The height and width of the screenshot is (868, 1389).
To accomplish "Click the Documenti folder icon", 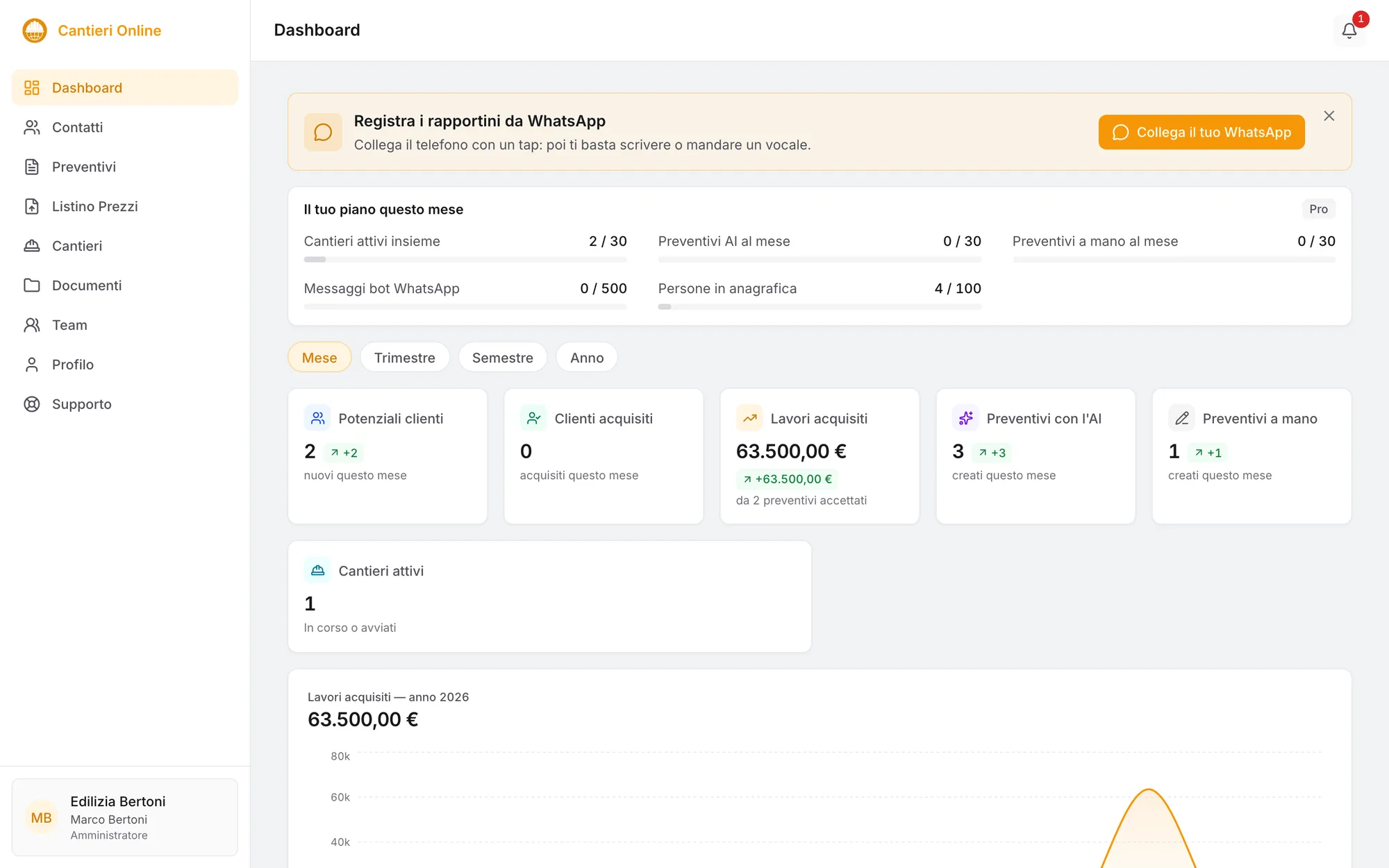I will 32,285.
